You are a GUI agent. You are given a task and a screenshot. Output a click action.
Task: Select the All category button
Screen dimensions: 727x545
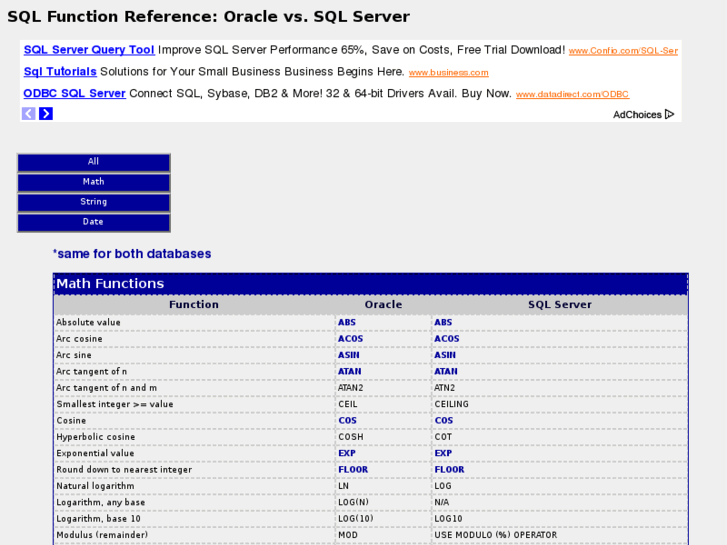[94, 162]
